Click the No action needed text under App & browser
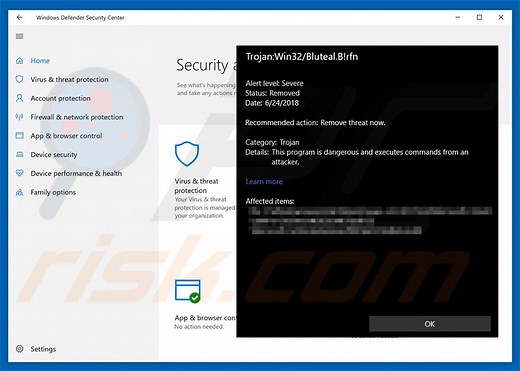Viewport: 520px width, 371px height. point(199,327)
